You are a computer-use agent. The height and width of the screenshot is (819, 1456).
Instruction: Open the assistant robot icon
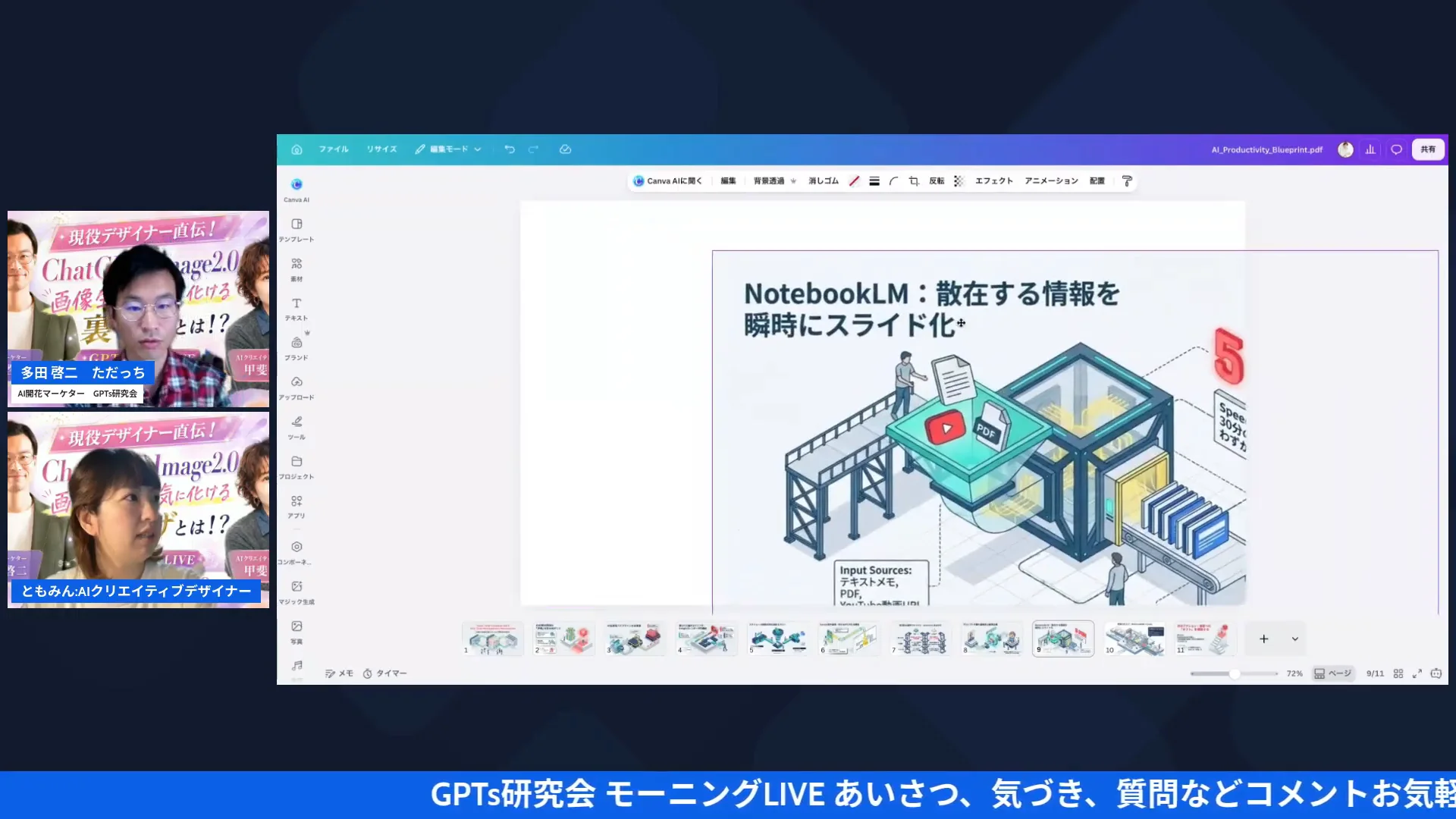click(x=1436, y=673)
